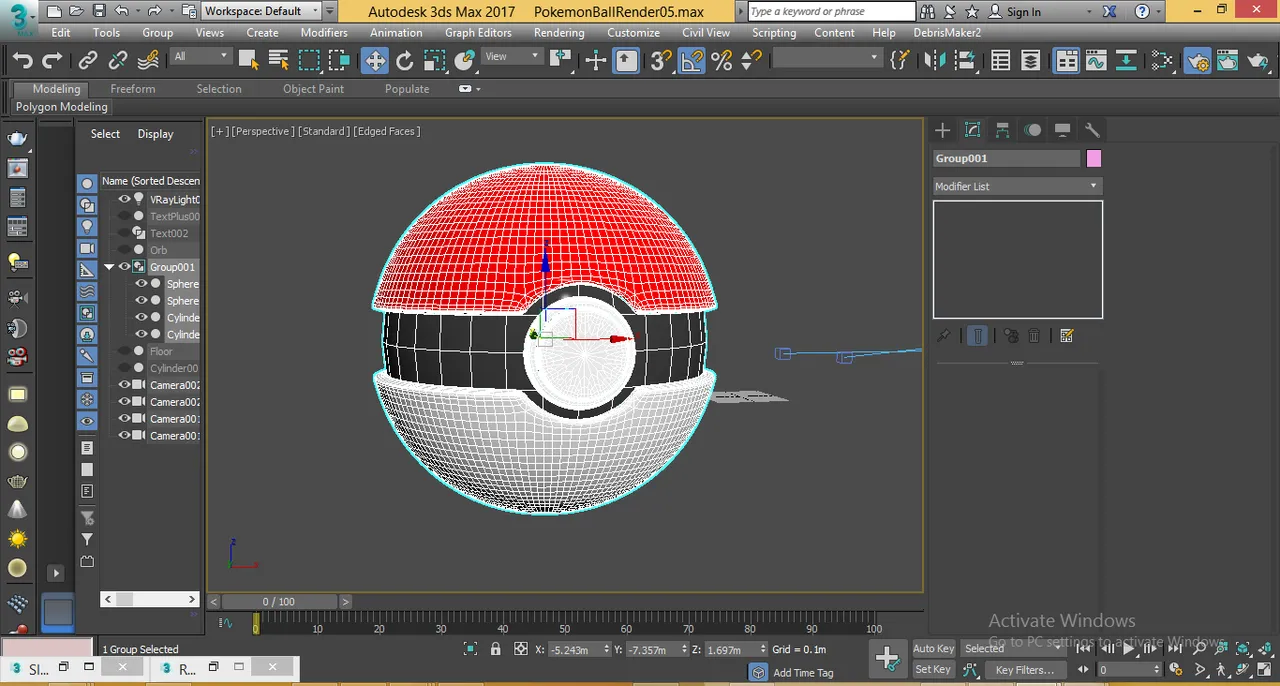The height and width of the screenshot is (686, 1280).
Task: Click the Mirror tool icon
Action: pyautogui.click(x=935, y=61)
